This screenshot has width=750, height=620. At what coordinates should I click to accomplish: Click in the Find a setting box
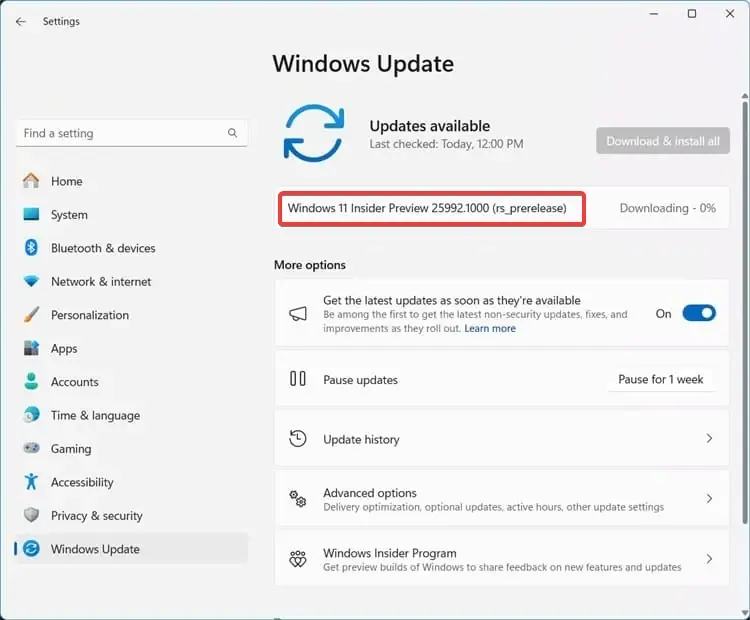pos(132,133)
